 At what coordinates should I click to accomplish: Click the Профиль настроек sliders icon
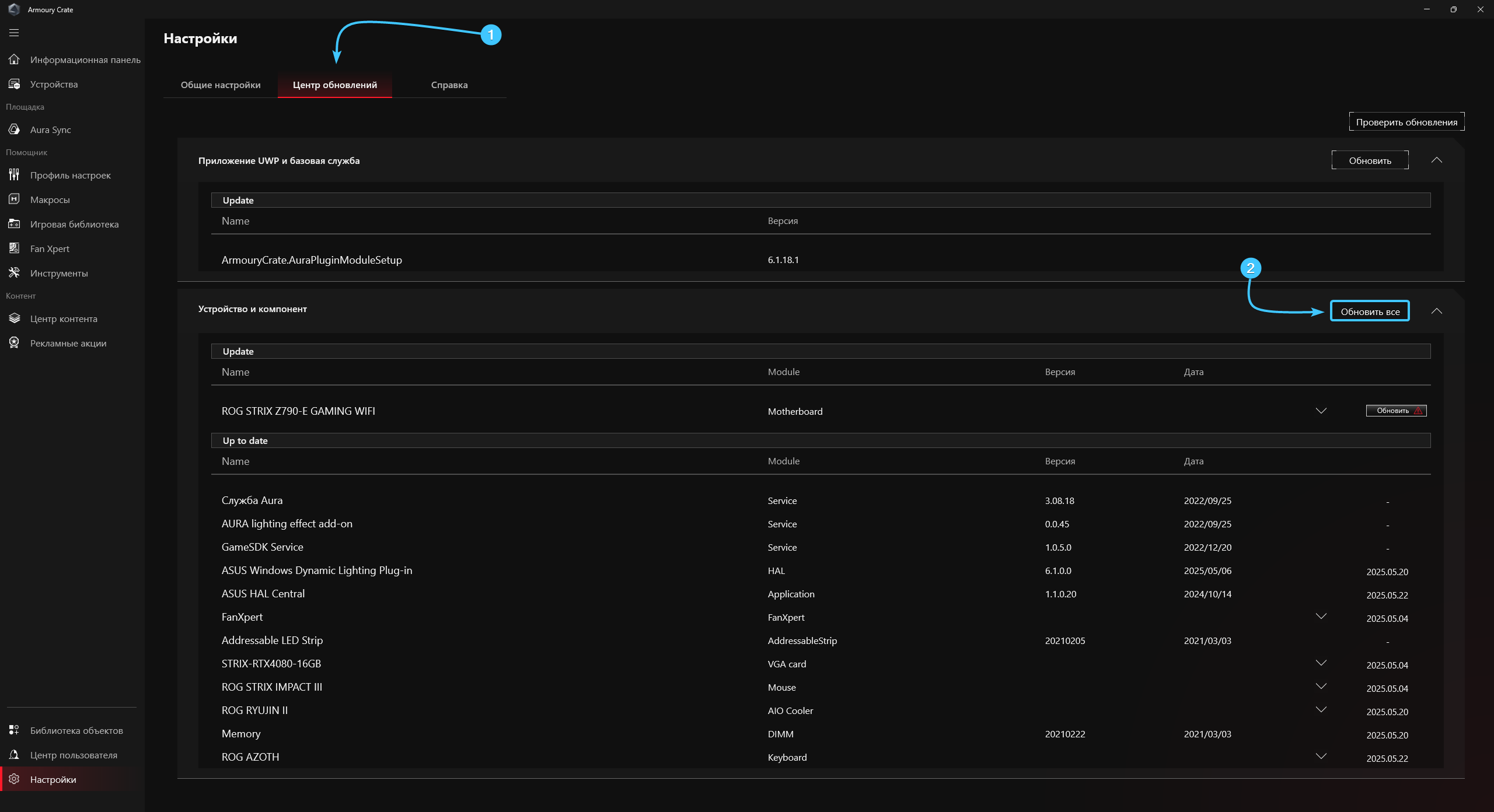(14, 175)
